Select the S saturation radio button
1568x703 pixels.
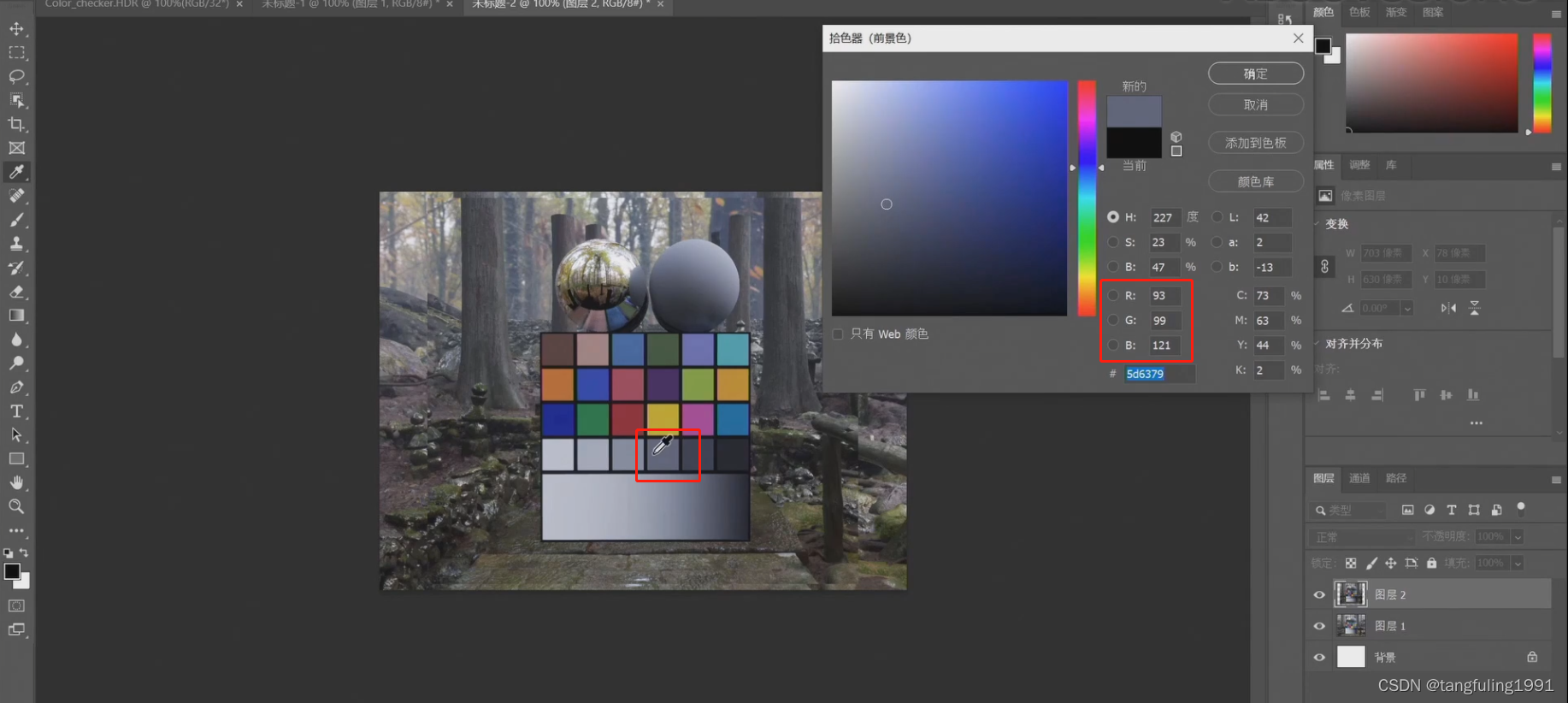tap(1112, 242)
